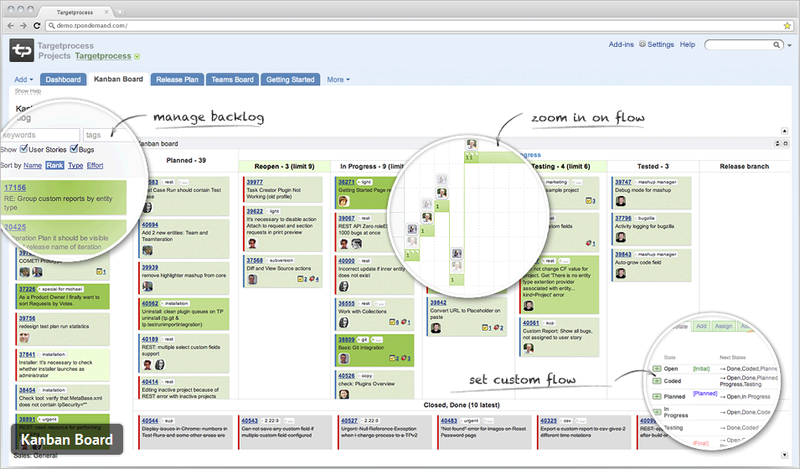Viewport: 800px width, 469px height.
Task: Click the assignee avatar on card 39843
Action: click(x=620, y=274)
